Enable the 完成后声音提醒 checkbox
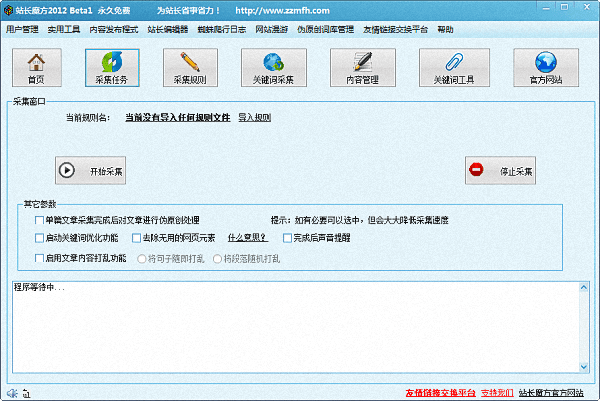The width and height of the screenshot is (600, 401). tap(287, 238)
